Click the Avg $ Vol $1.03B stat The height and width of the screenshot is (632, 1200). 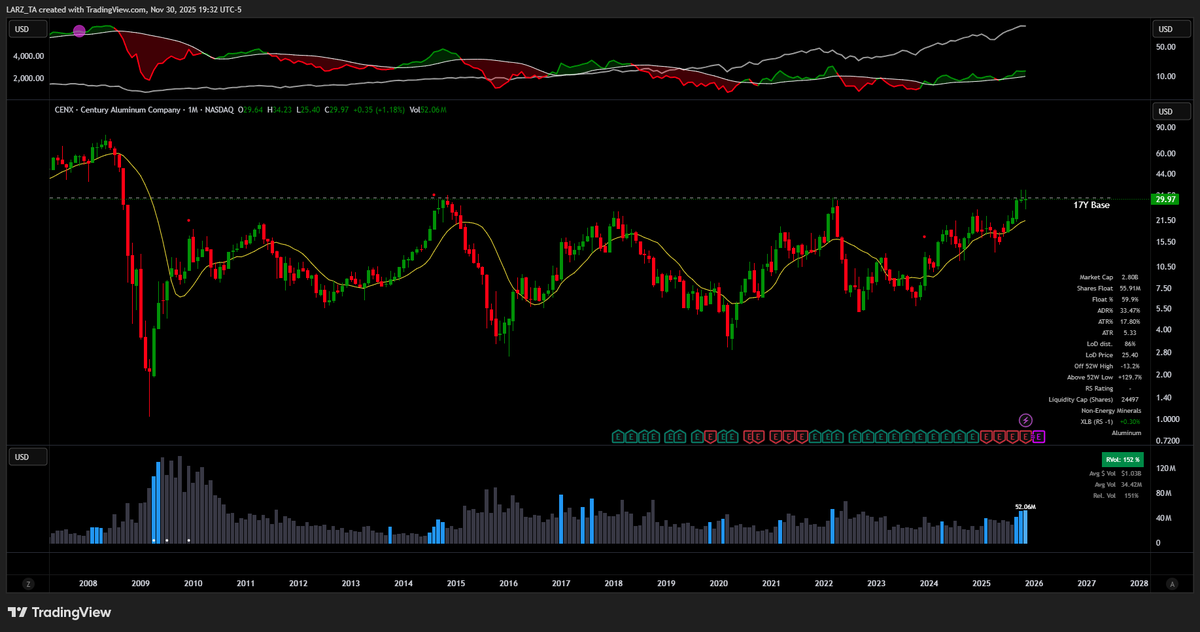point(1116,472)
